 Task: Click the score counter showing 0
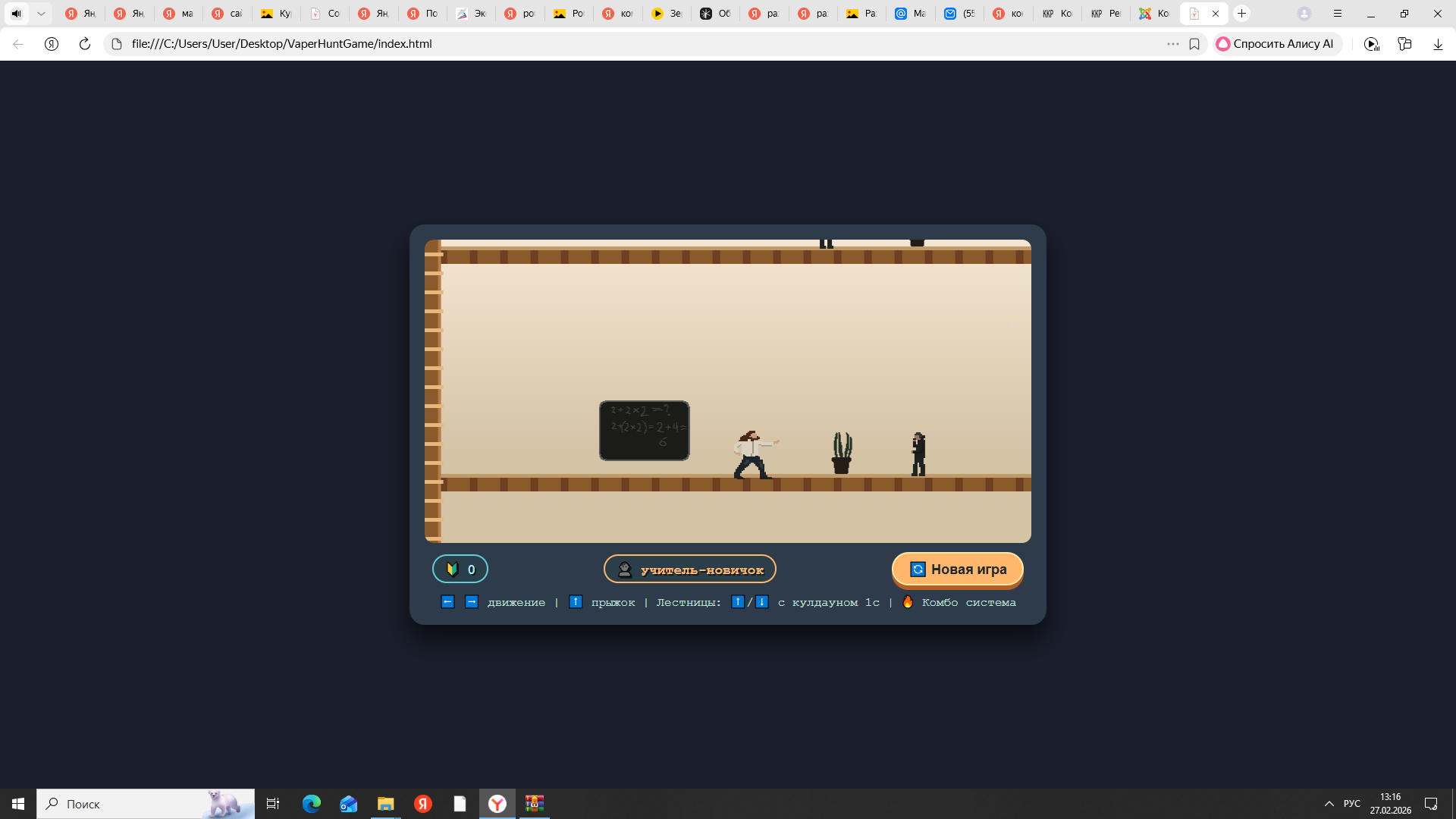tap(460, 570)
